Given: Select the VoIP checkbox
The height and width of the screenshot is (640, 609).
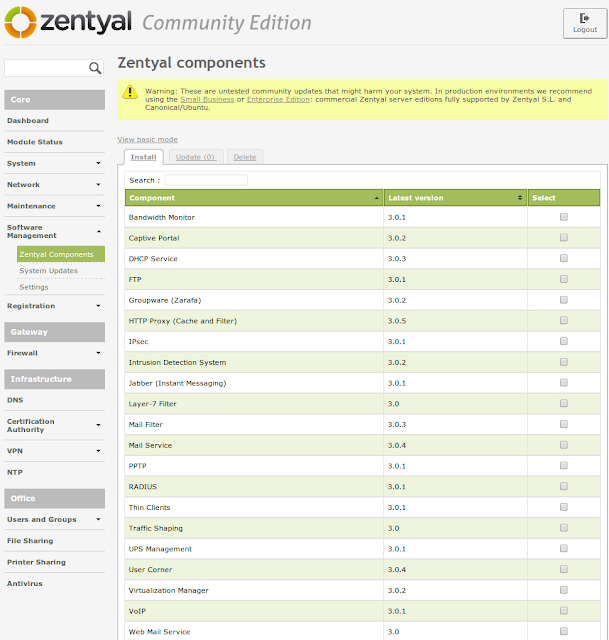Looking at the screenshot, I should click(564, 611).
